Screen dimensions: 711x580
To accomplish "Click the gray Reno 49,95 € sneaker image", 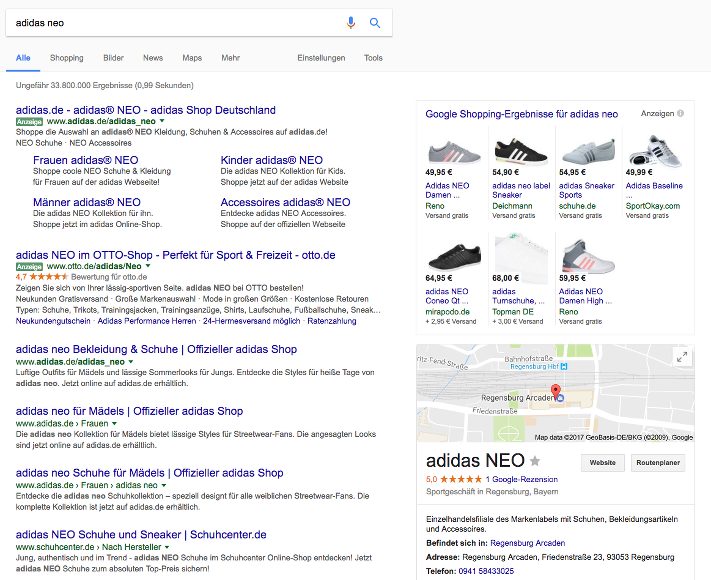I will 454,151.
